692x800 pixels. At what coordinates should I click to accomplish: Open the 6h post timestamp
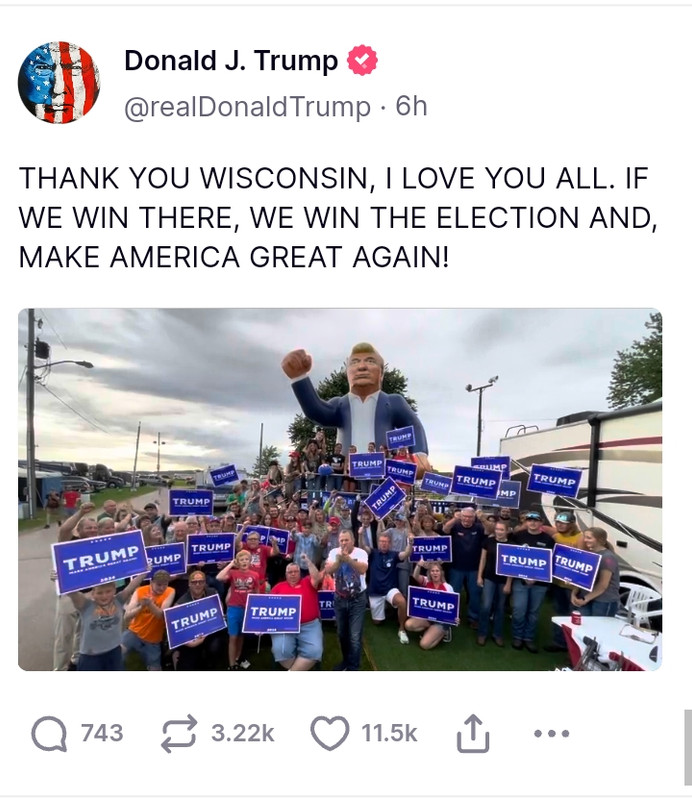pos(411,106)
